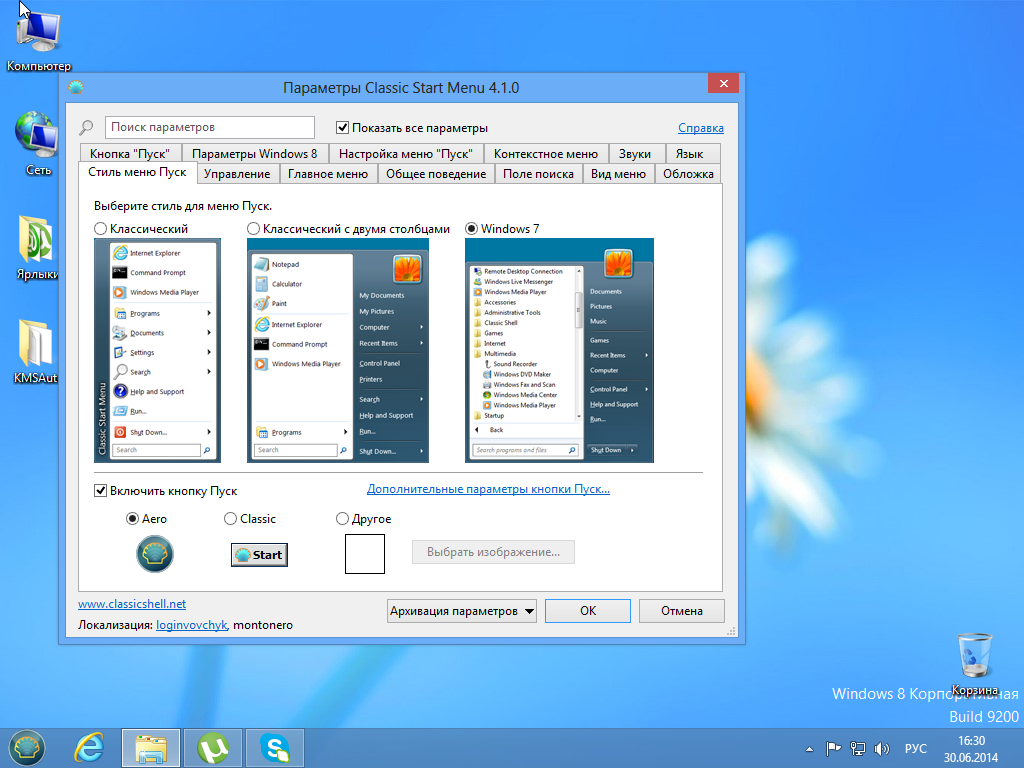Open the Справка help link
1024x768 pixels.
(x=701, y=128)
